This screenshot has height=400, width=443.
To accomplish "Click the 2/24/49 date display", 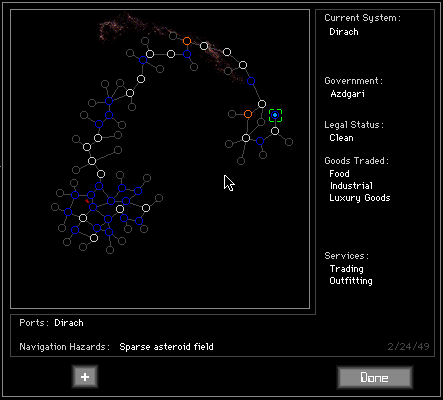I will (408, 347).
